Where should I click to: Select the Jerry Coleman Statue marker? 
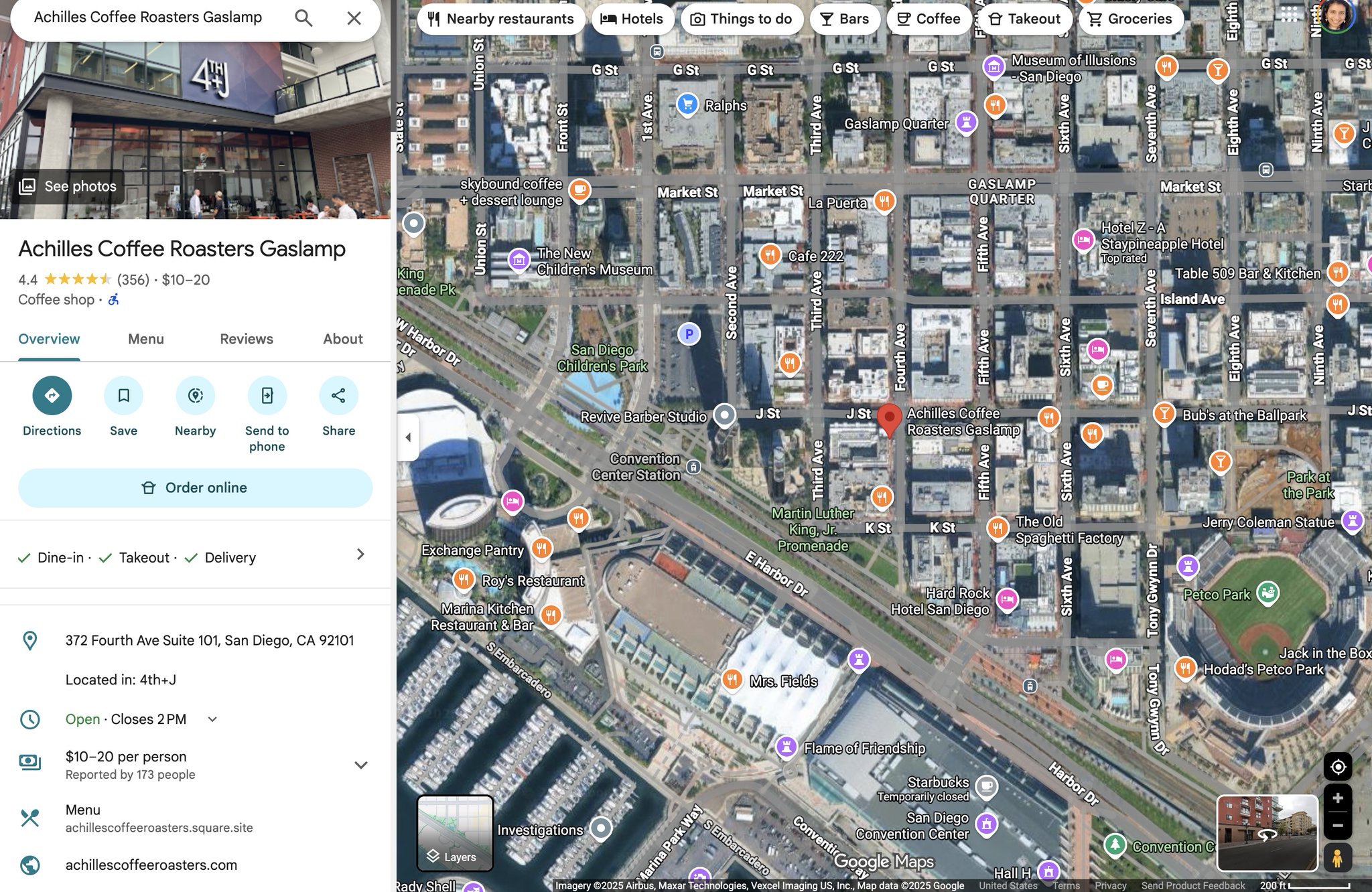tap(1352, 521)
